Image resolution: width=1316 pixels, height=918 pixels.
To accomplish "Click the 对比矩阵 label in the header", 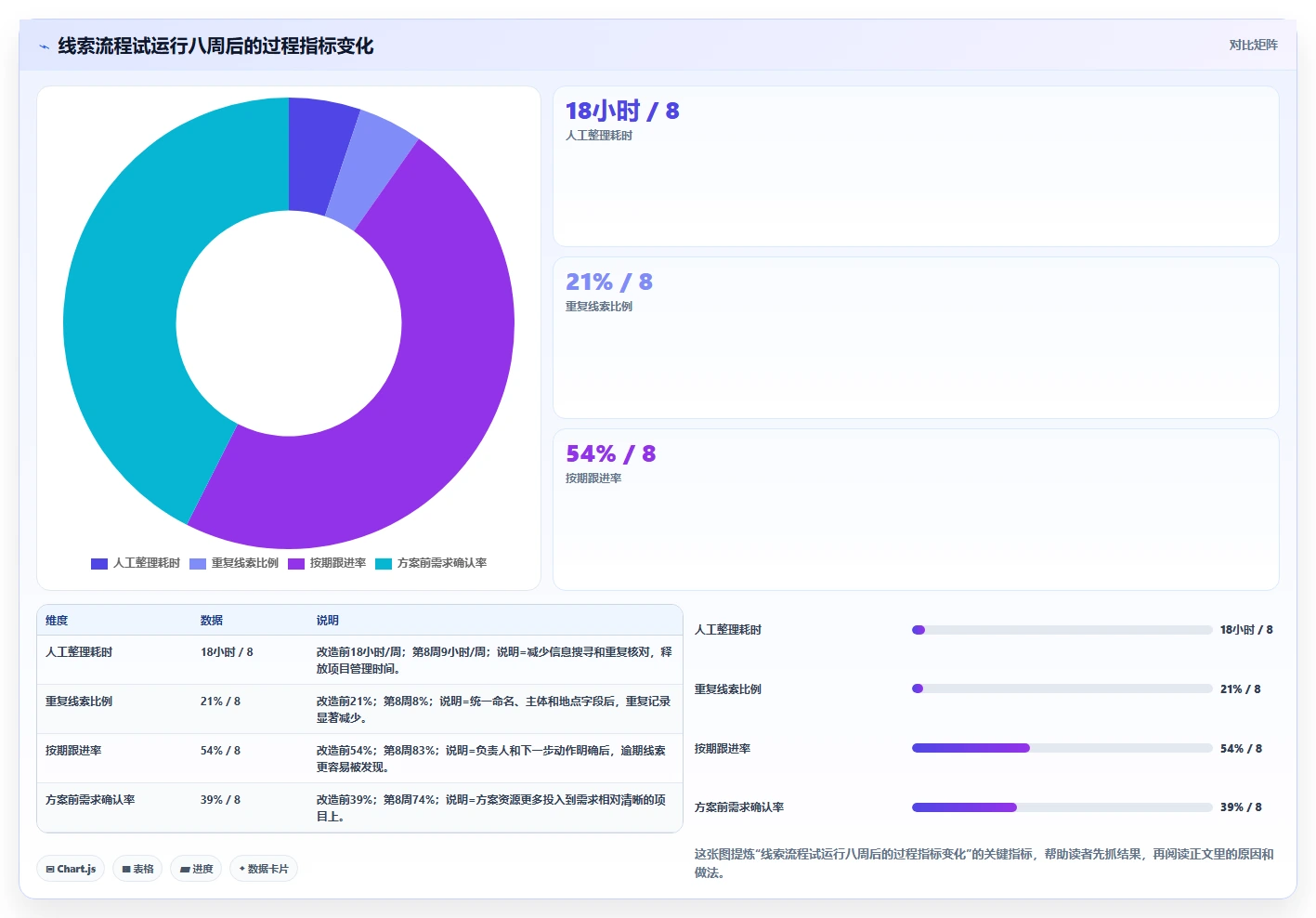I will point(1253,45).
